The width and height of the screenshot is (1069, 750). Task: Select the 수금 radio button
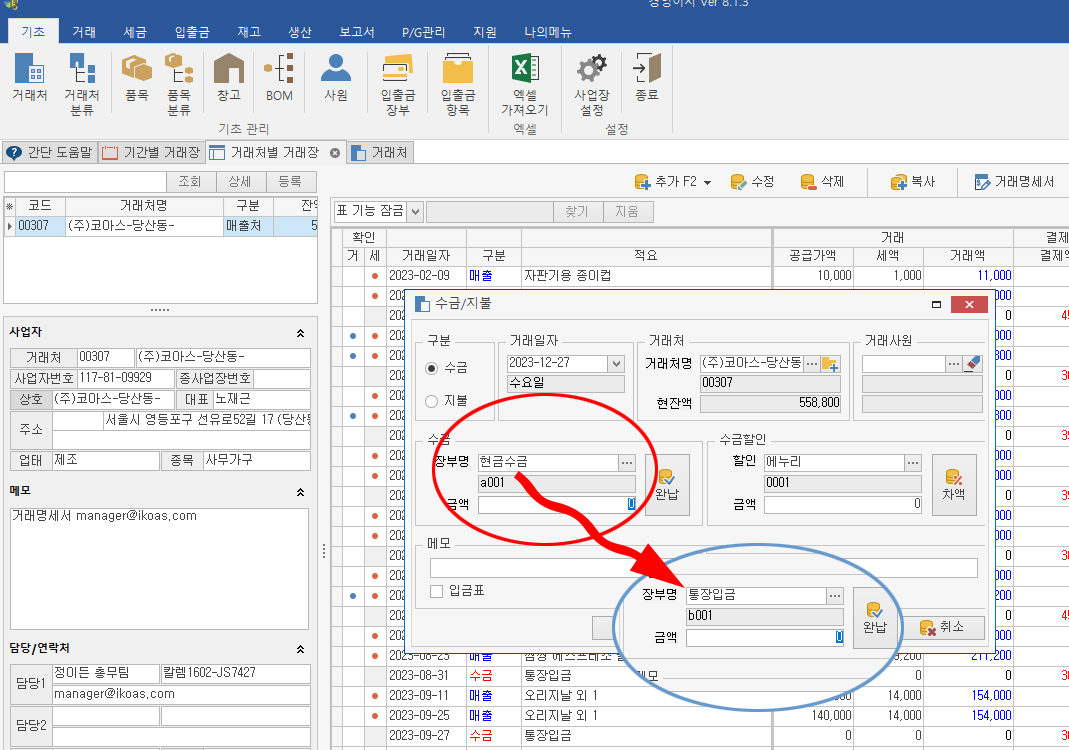[432, 368]
